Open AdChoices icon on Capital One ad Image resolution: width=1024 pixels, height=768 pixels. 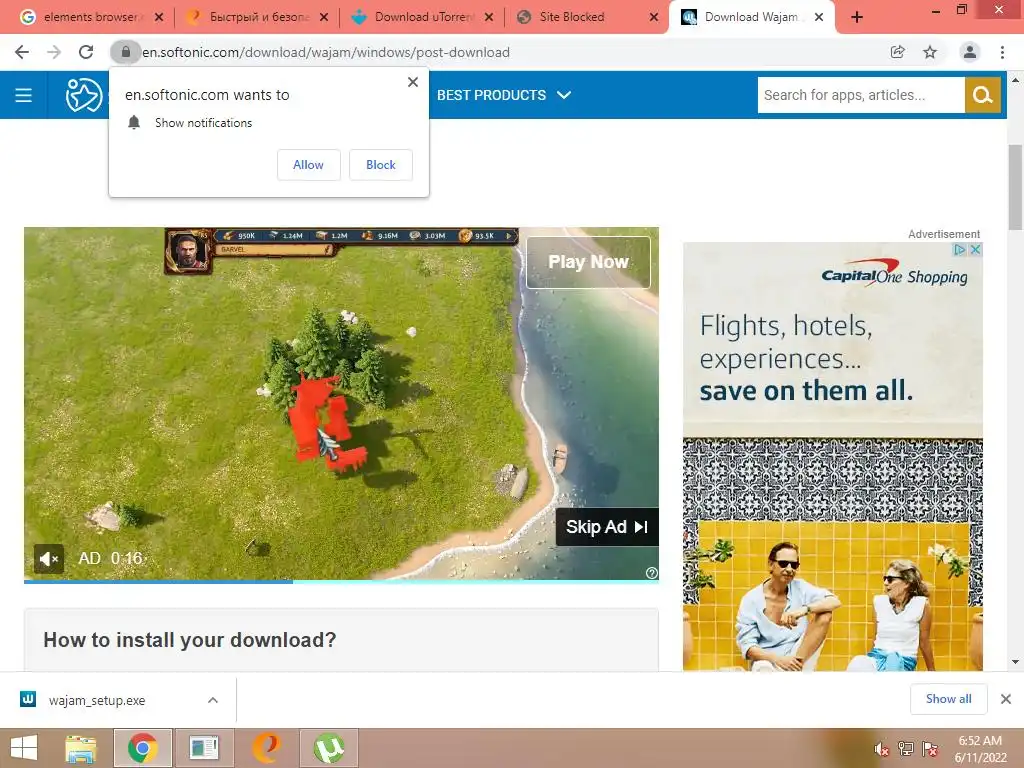tap(959, 249)
